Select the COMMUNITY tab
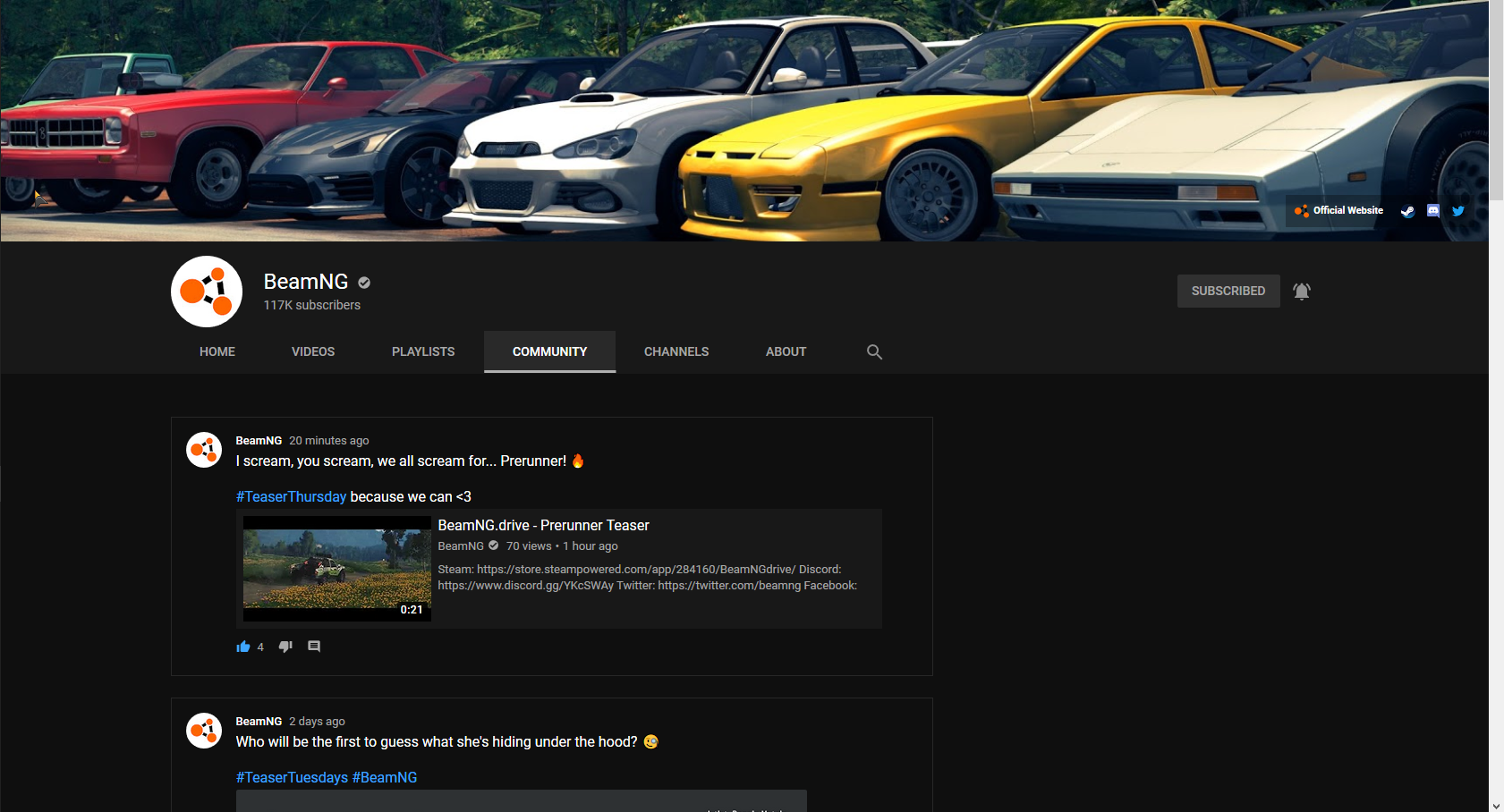This screenshot has width=1504, height=812. 549,351
